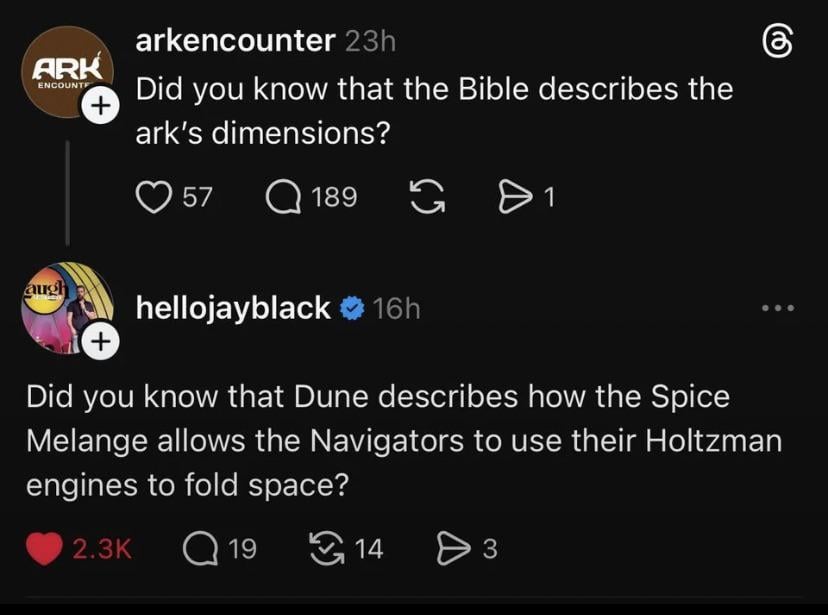Screen dimensions: 828x615
Task: Open replies on arkencounter post
Action: tap(284, 197)
